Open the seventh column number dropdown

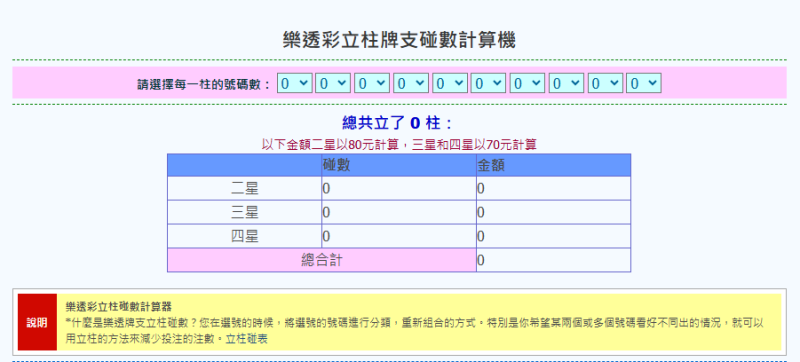(x=527, y=83)
